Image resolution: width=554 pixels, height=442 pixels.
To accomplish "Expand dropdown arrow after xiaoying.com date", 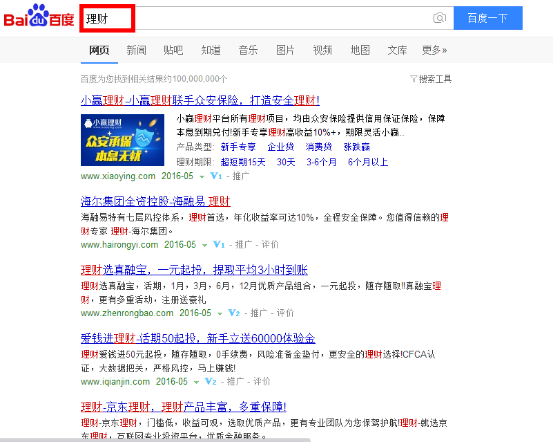I will 202,176.
